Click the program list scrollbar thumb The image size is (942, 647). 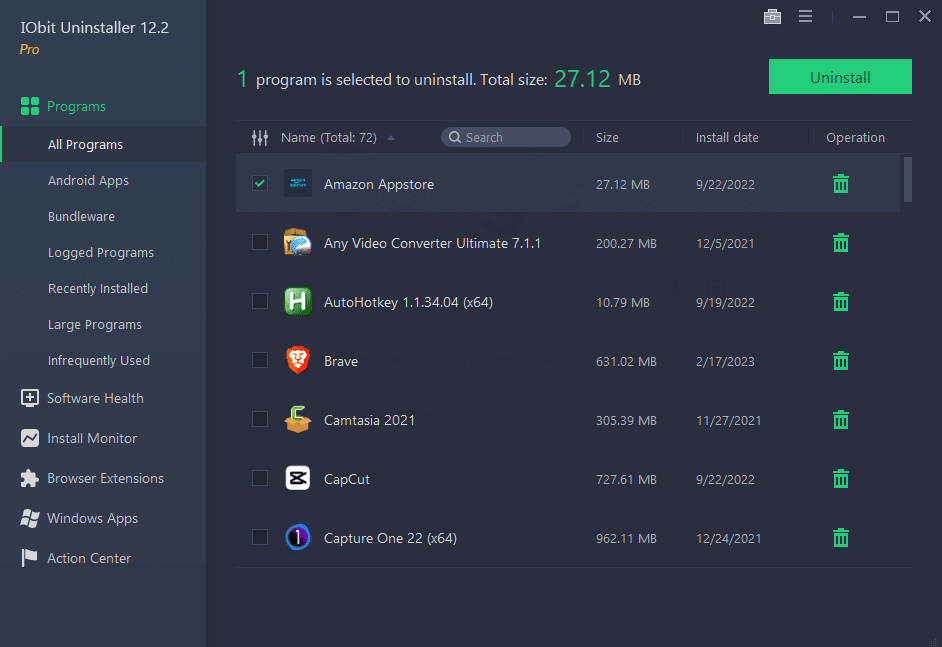[x=907, y=180]
